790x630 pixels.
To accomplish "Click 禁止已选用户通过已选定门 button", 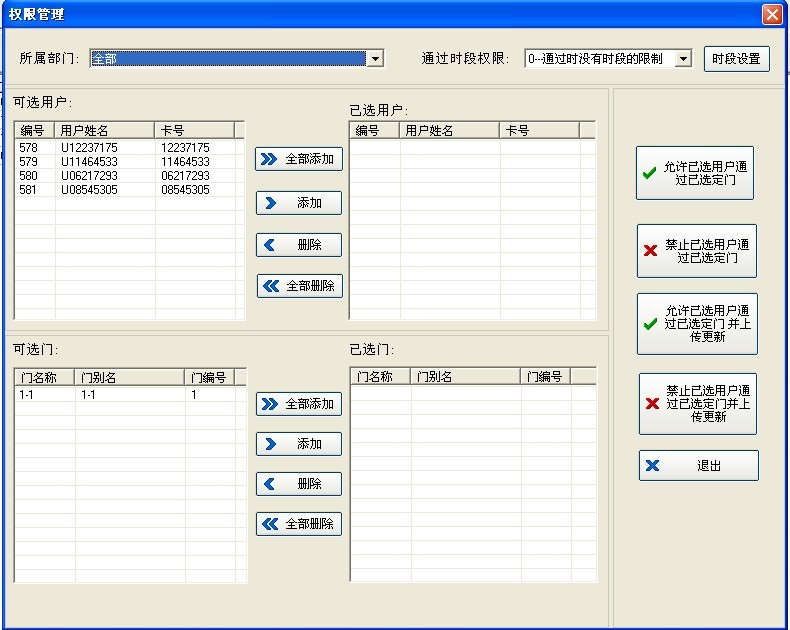I will (x=696, y=251).
